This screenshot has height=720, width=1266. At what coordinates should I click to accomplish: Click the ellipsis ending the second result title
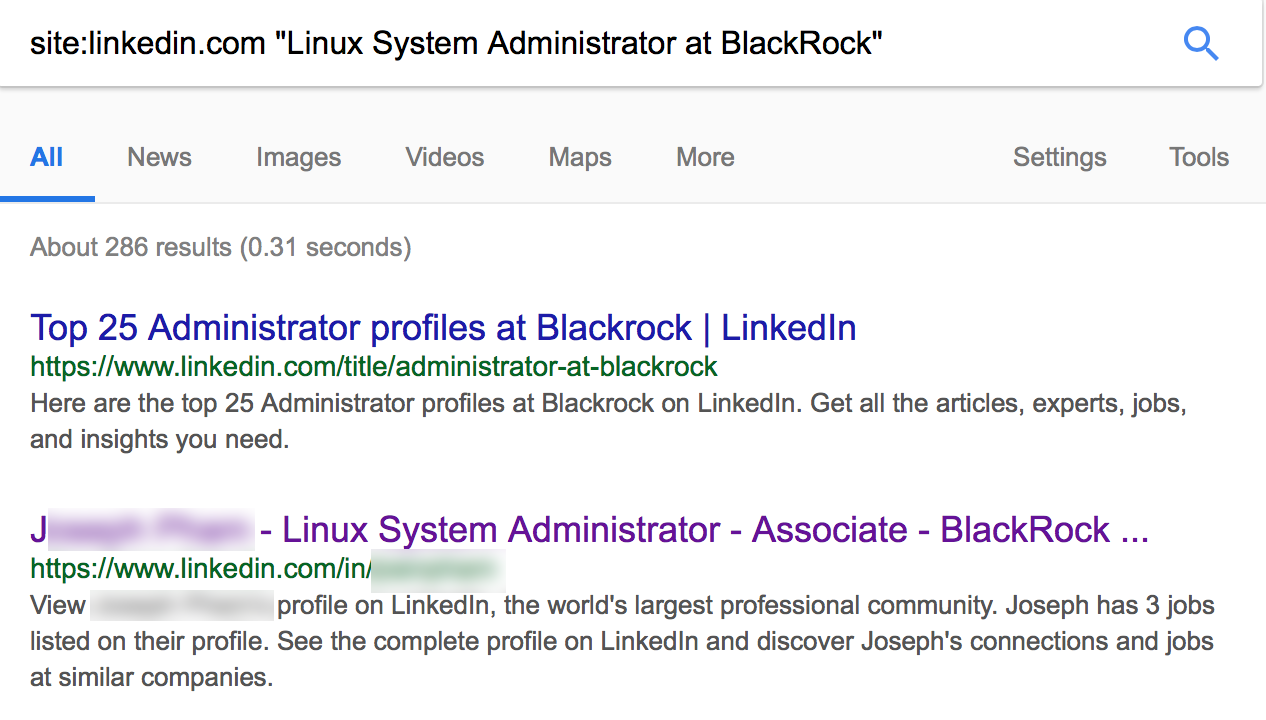pos(1135,530)
